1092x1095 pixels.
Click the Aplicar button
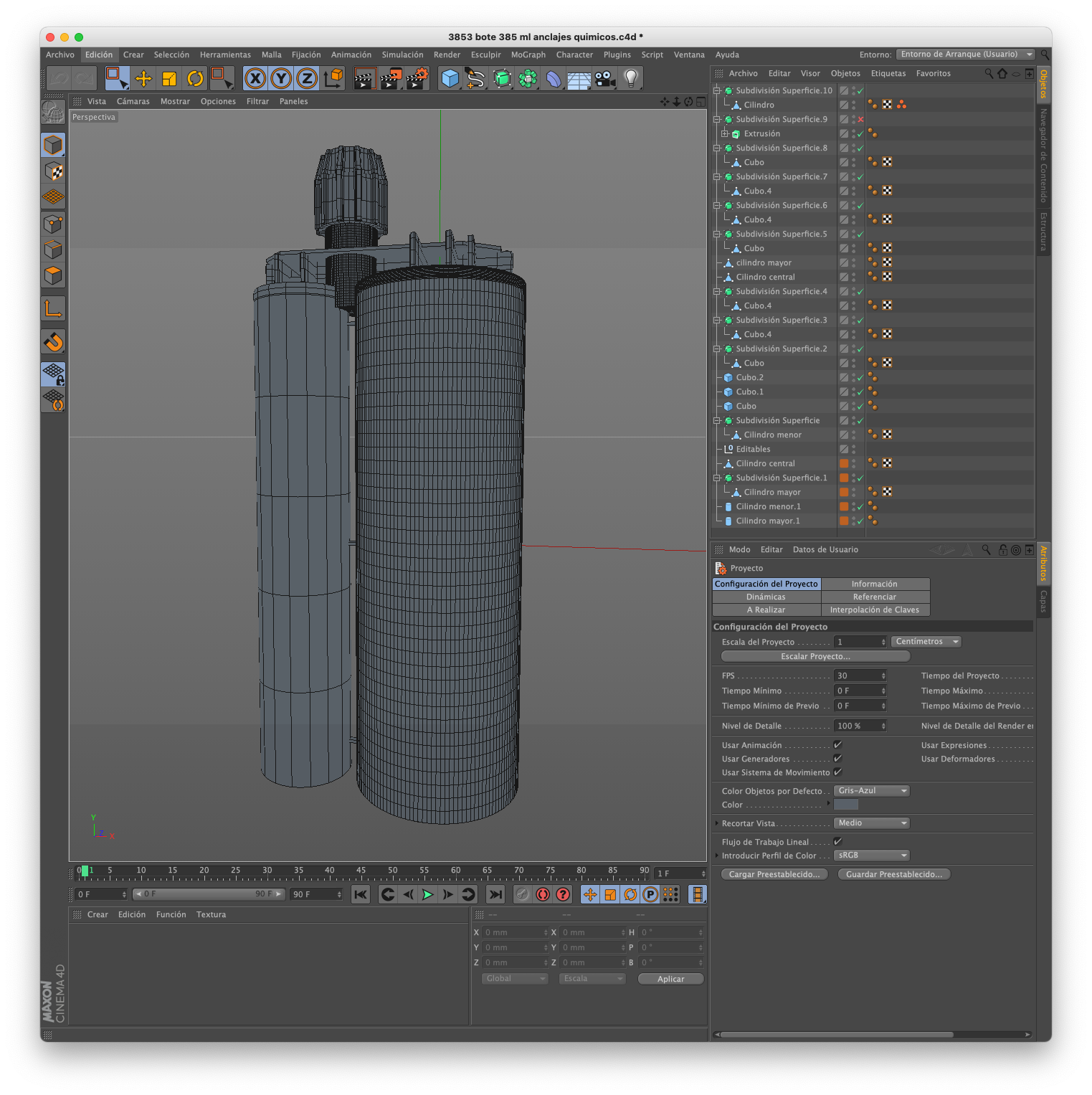pos(670,980)
